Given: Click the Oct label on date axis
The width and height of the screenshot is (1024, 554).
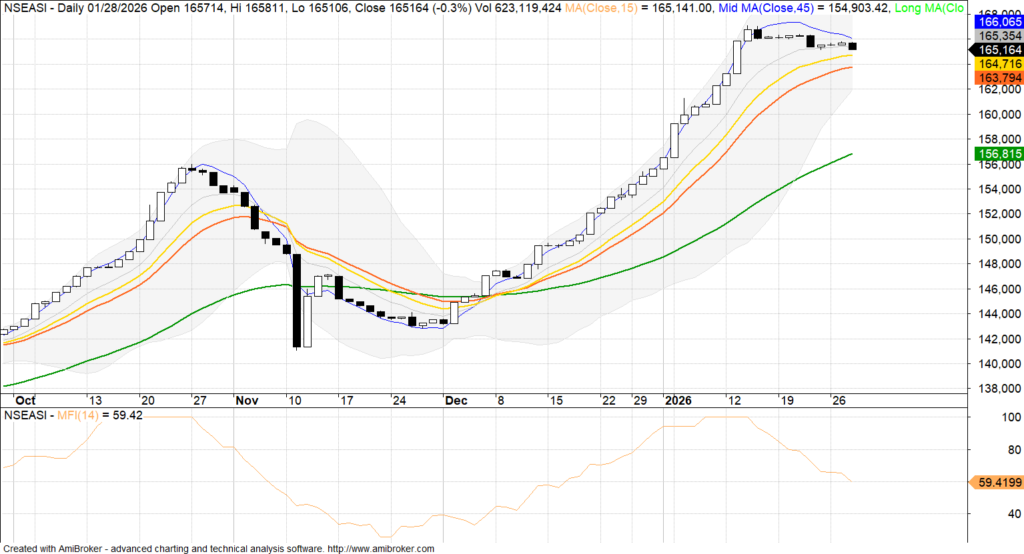Looking at the screenshot, I should [13, 399].
